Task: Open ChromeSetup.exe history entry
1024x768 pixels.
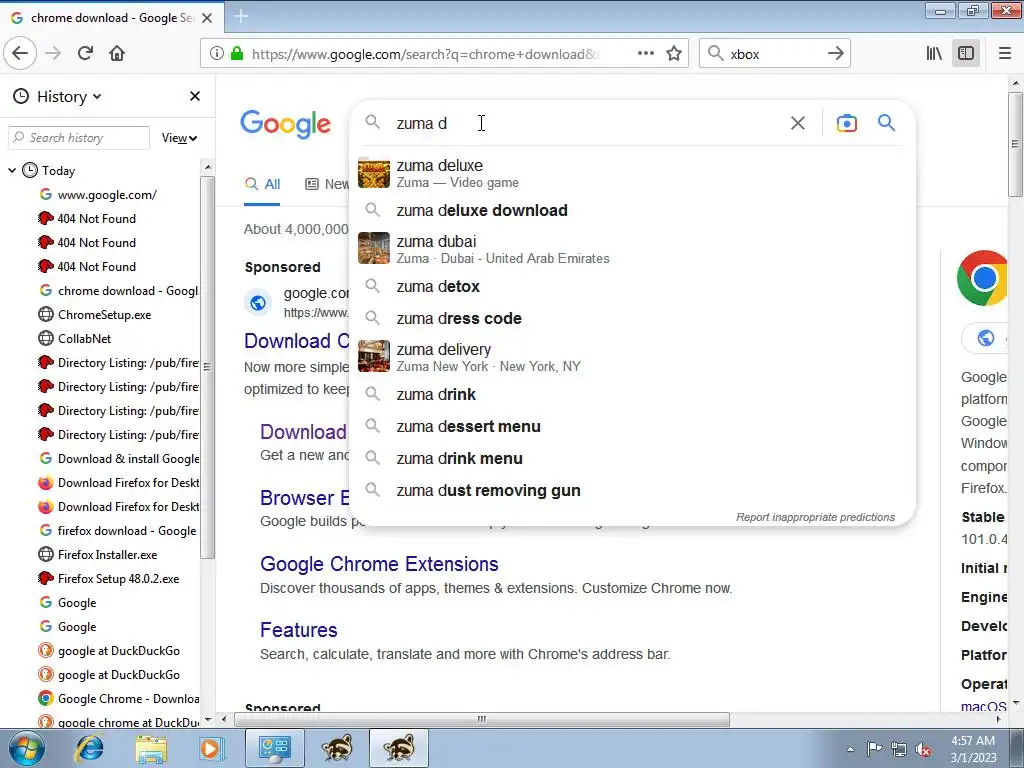Action: click(x=104, y=315)
